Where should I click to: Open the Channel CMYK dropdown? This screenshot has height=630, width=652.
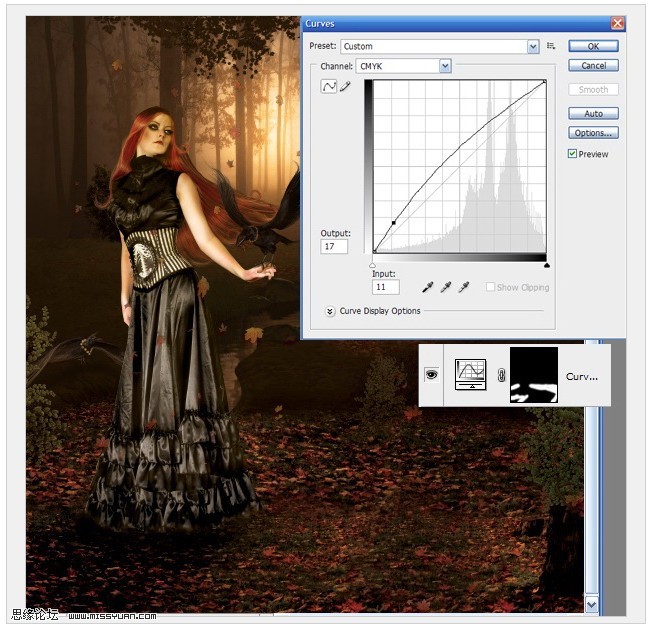[445, 66]
